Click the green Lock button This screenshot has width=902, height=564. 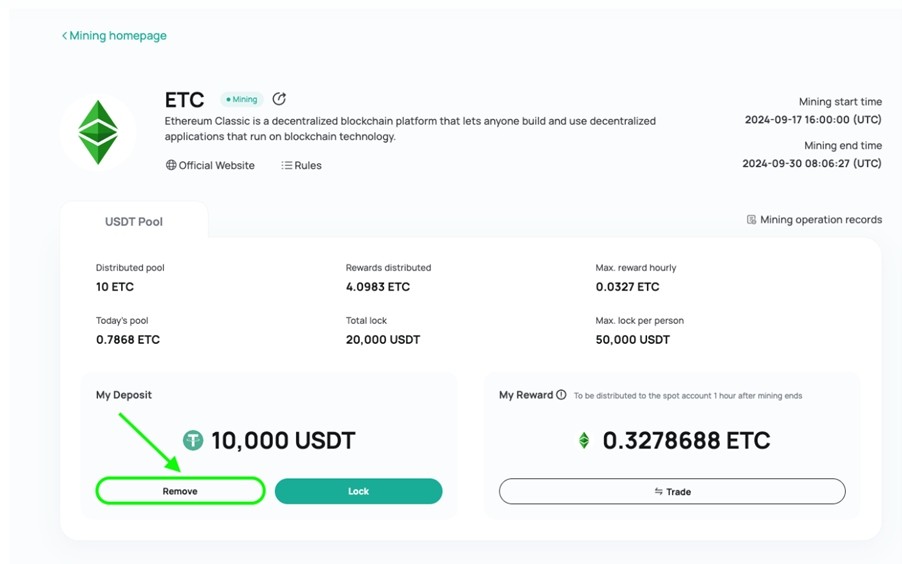click(358, 491)
